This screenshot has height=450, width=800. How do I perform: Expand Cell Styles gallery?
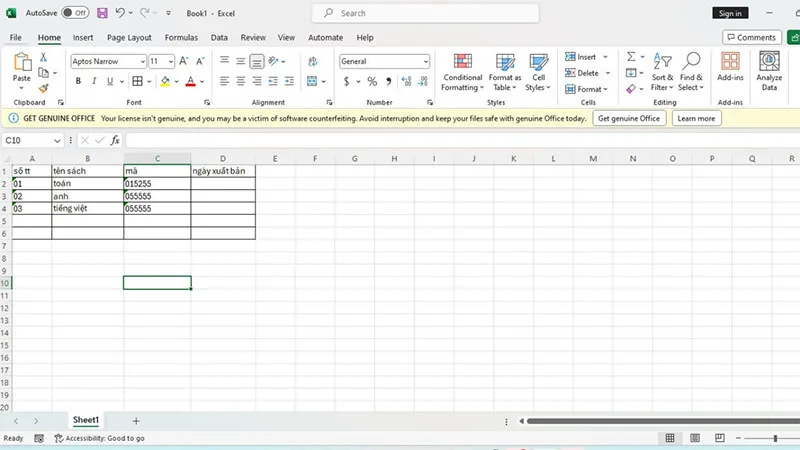(538, 72)
